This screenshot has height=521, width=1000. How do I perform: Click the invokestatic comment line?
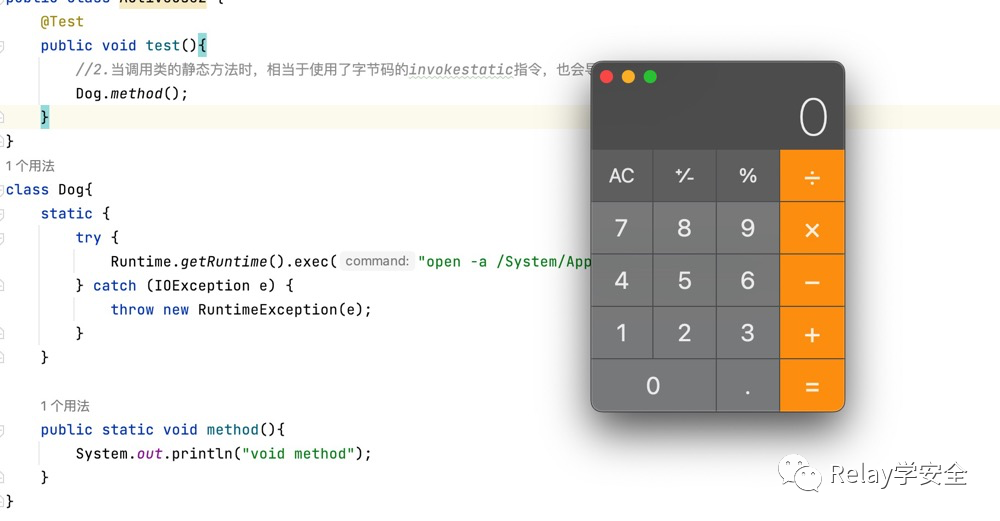point(333,70)
